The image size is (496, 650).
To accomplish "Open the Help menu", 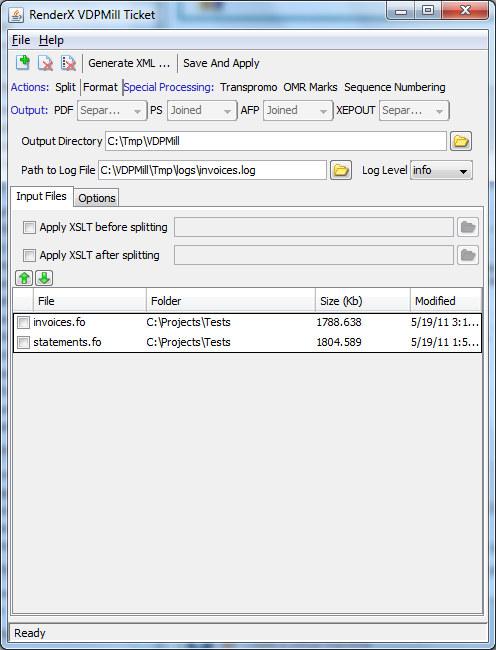I will [x=51, y=40].
